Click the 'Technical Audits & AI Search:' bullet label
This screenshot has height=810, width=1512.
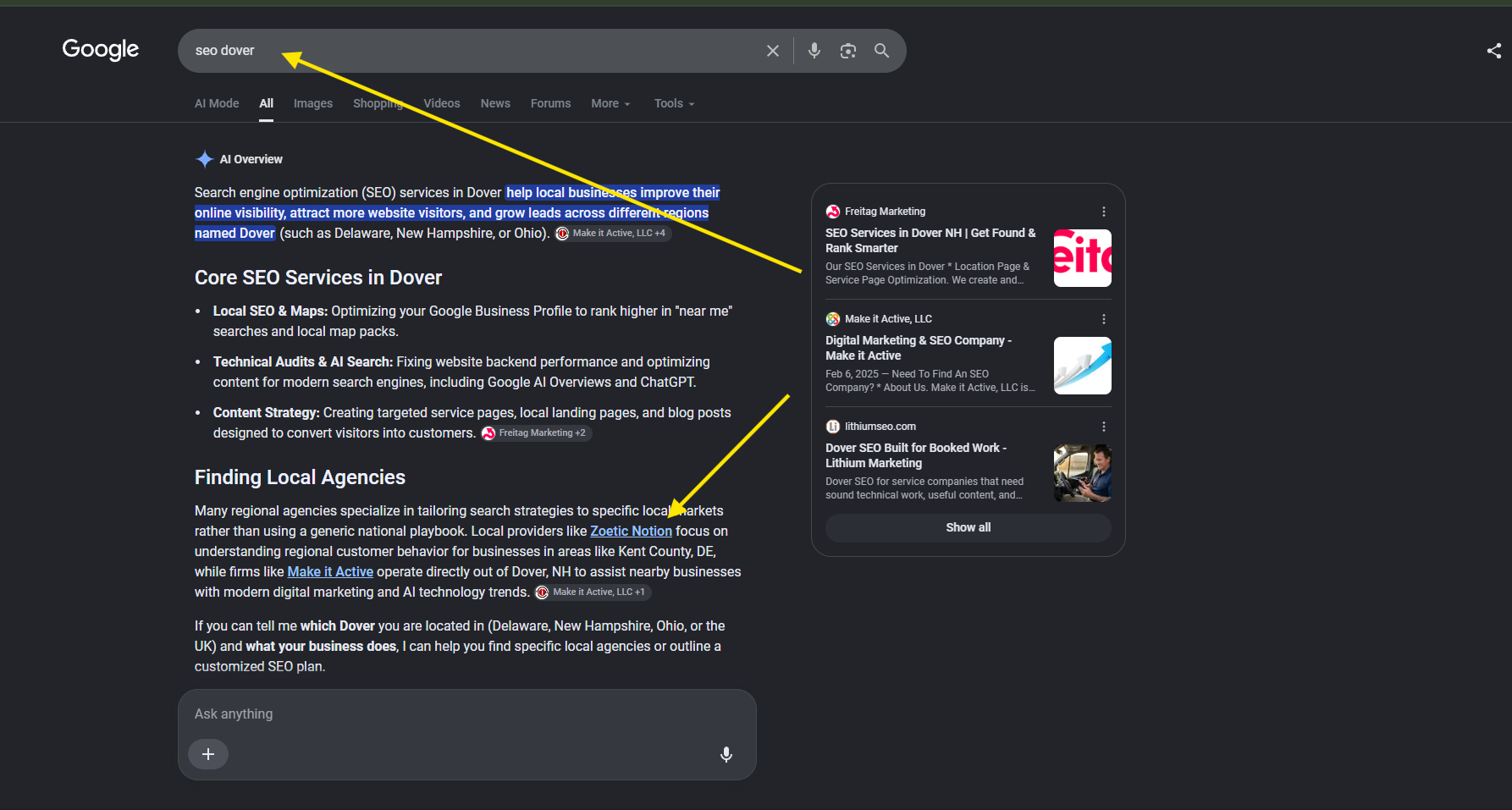coord(303,362)
